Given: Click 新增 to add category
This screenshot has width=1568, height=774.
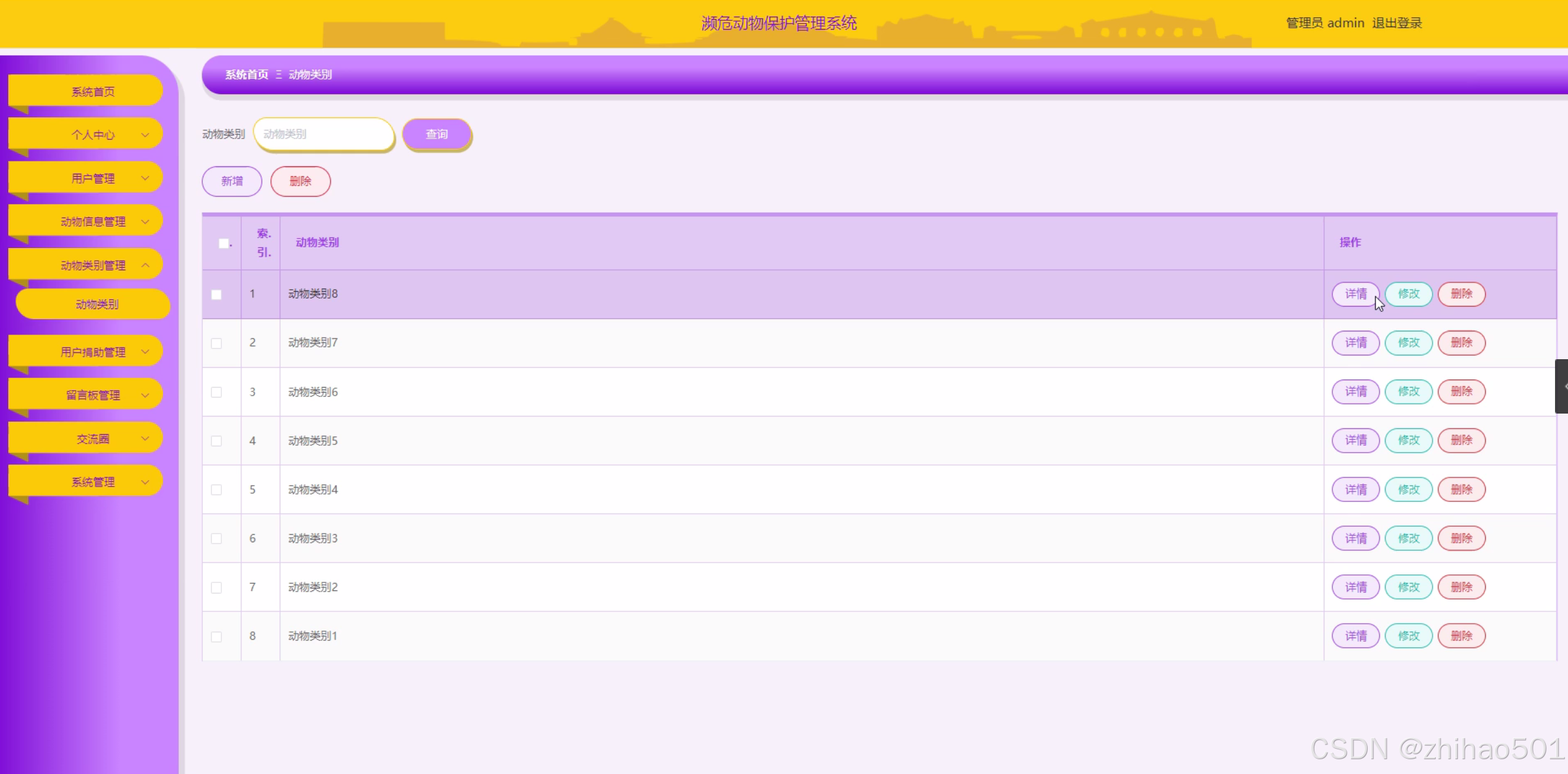Looking at the screenshot, I should [x=232, y=181].
